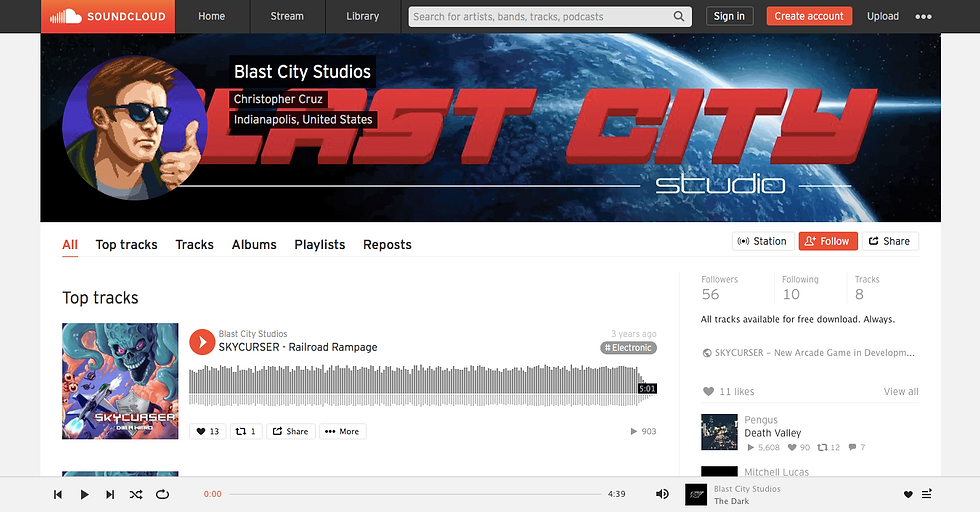
Task: Open the More menu for Railroad Rampage
Action: 342,431
